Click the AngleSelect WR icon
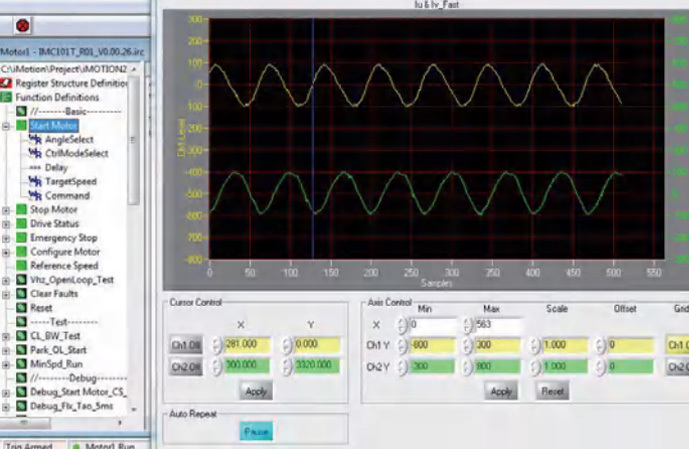 tap(35, 140)
